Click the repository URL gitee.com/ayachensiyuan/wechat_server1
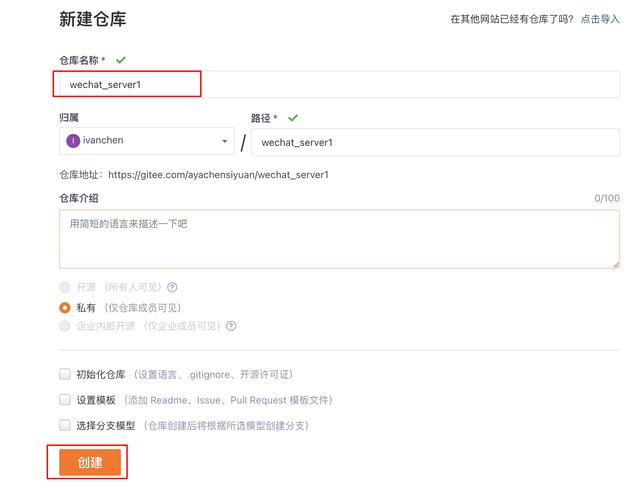This screenshot has width=640, height=488. click(x=218, y=175)
